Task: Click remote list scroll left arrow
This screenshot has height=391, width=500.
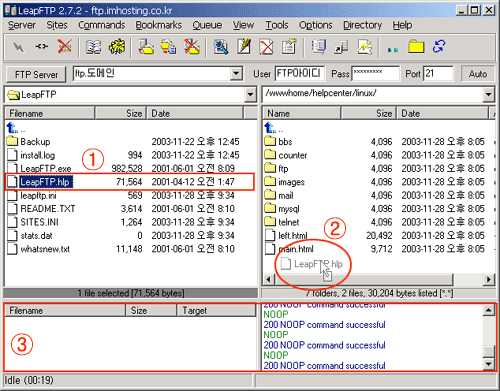Action: point(268,279)
